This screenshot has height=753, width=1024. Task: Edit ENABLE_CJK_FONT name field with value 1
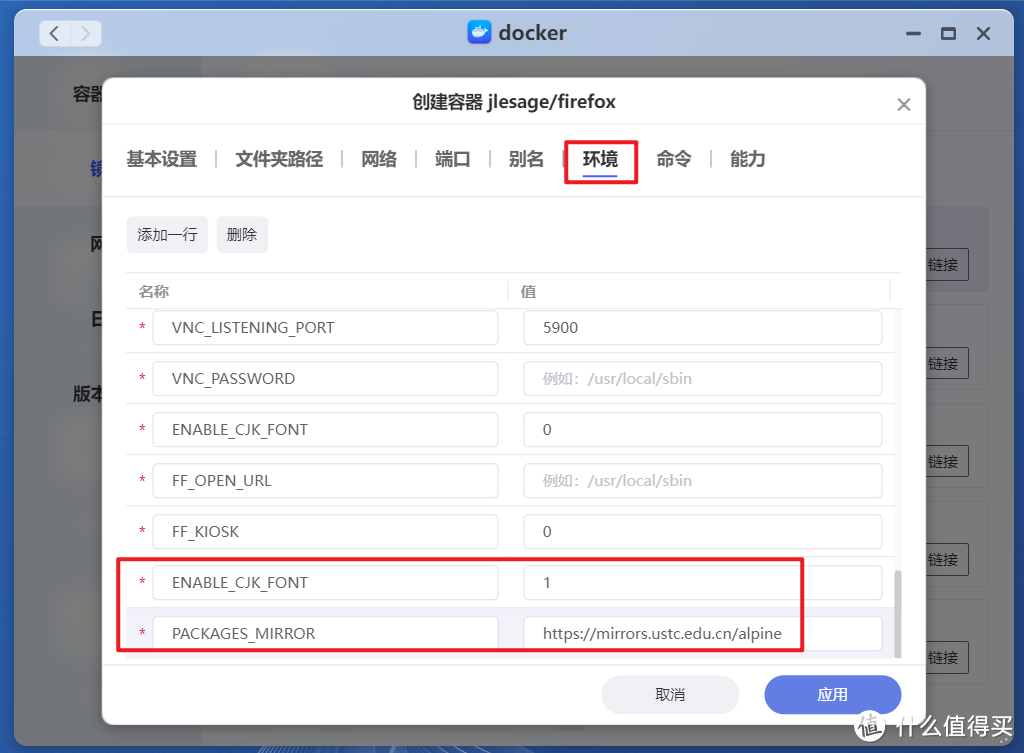pos(325,583)
